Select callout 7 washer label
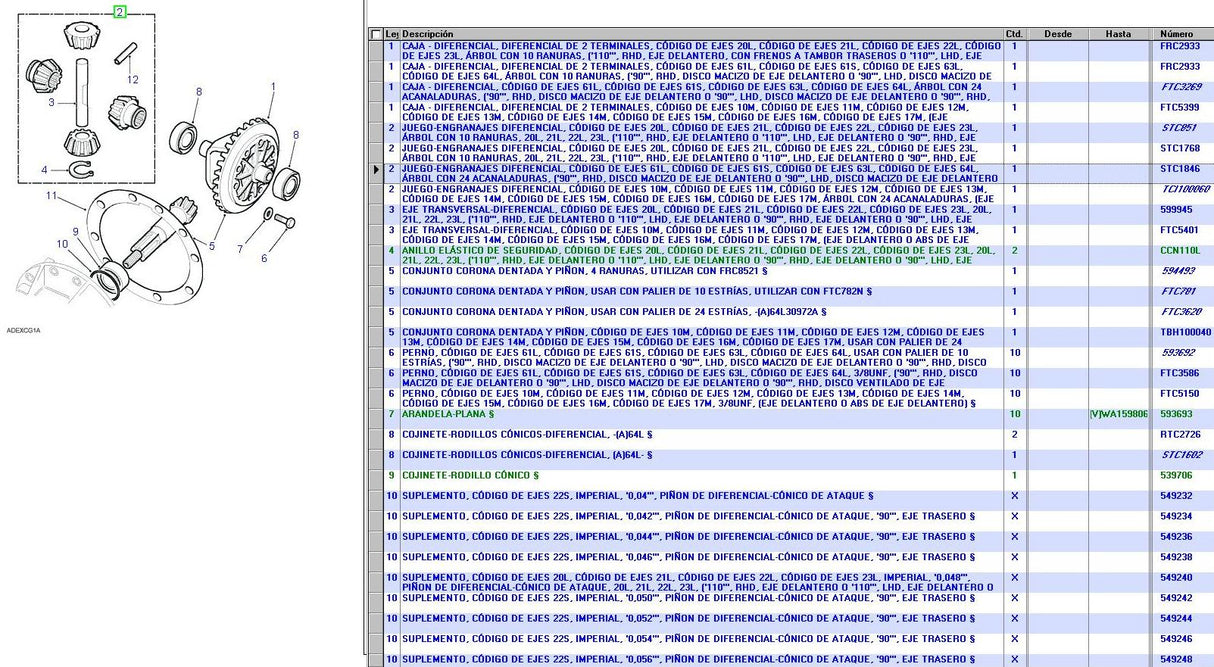Viewport: 1214px width, 667px height. (x=239, y=248)
